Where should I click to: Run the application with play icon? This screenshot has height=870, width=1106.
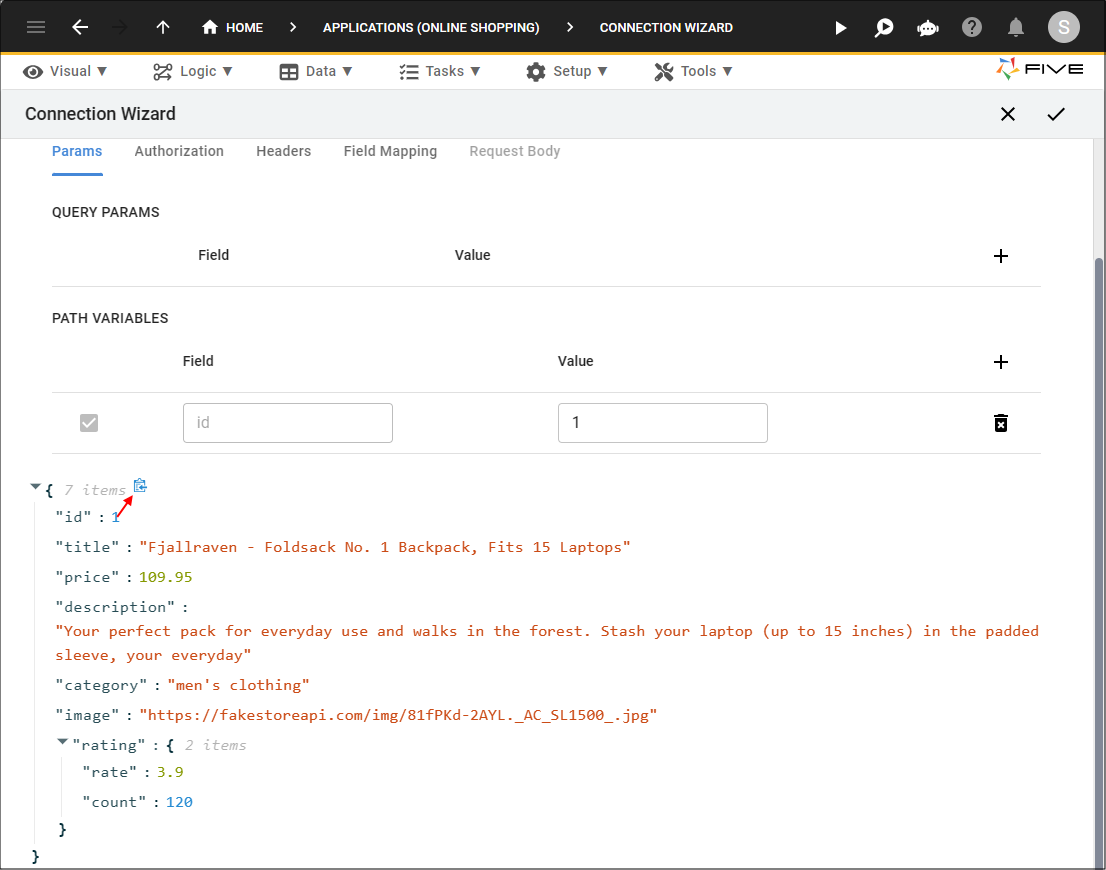point(840,28)
